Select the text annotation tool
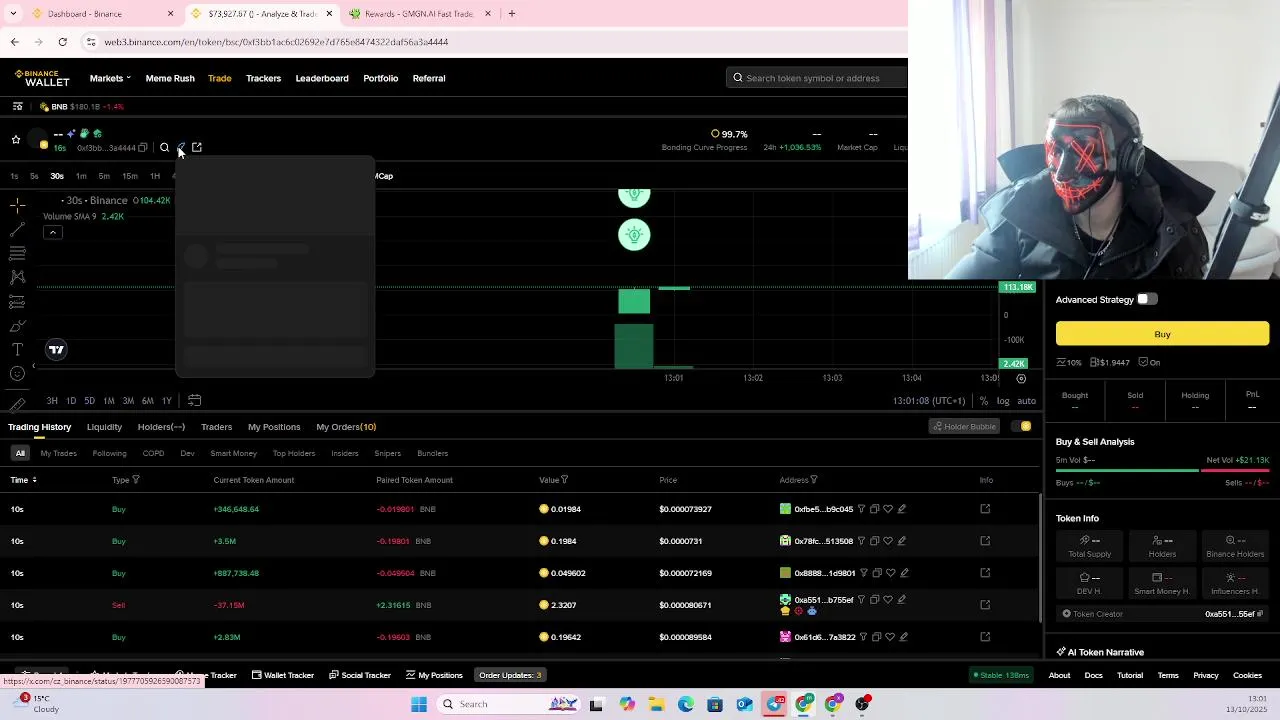 [17, 349]
